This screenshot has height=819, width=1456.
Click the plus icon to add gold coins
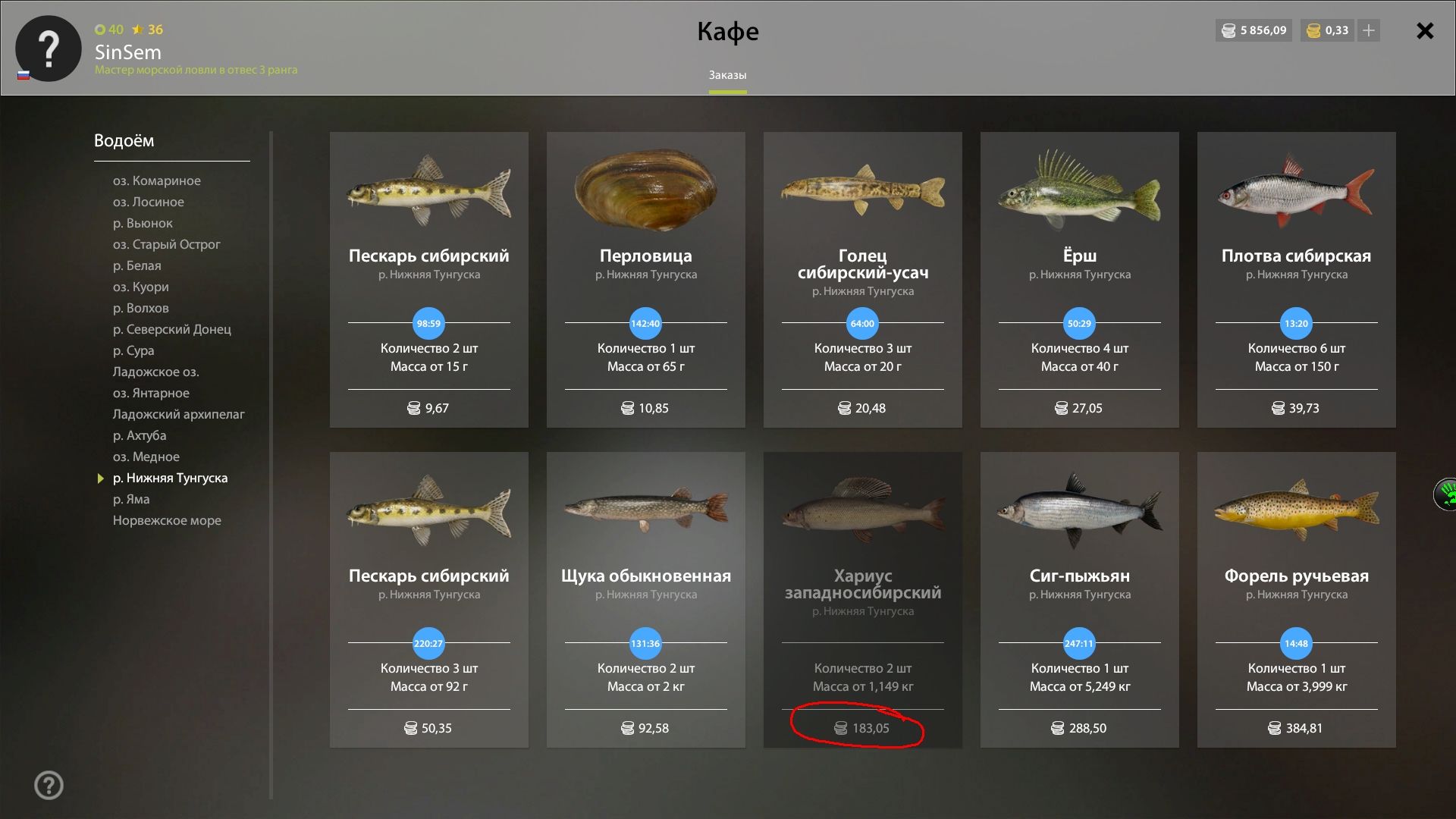1369,30
